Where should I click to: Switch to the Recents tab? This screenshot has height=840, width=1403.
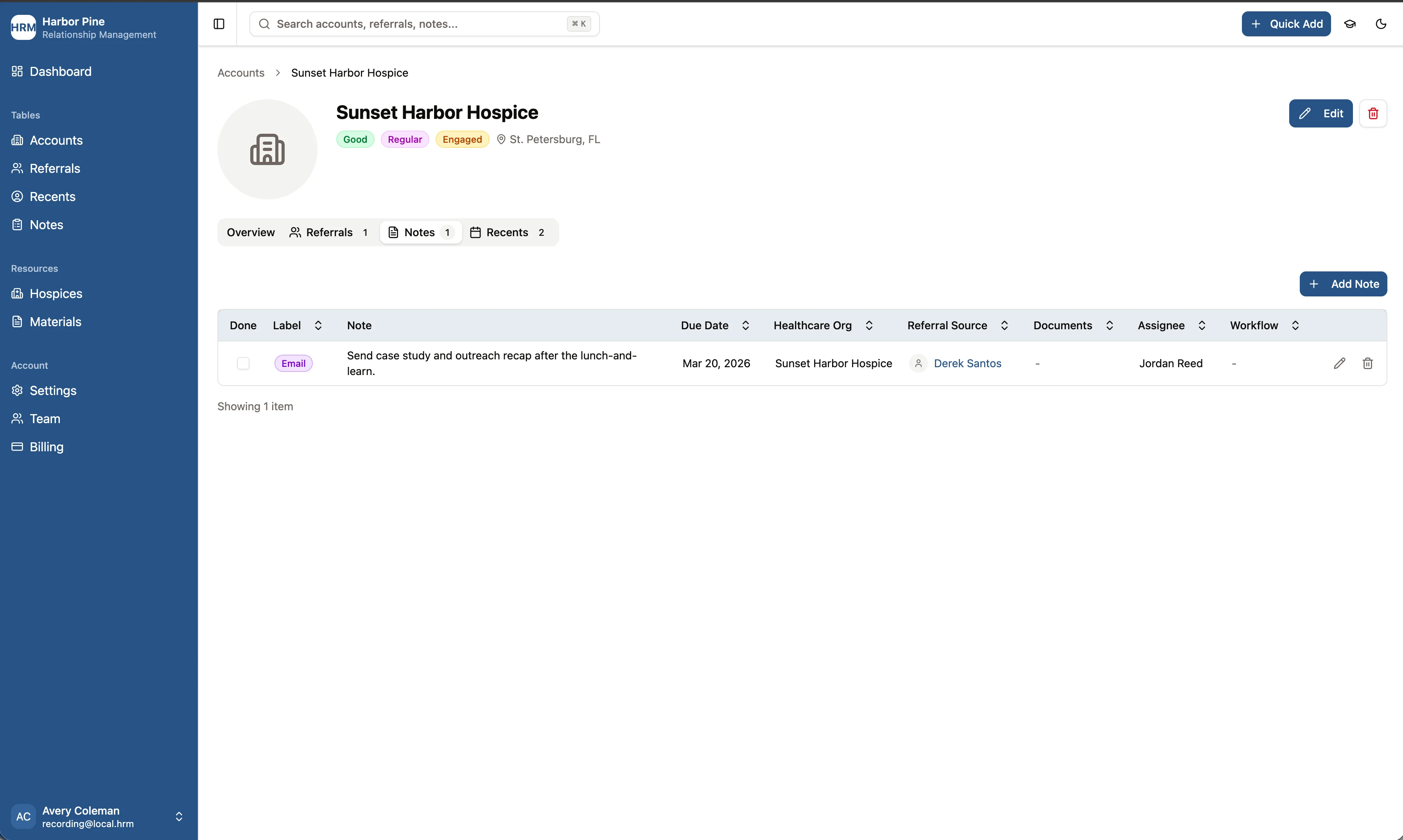pyautogui.click(x=508, y=232)
